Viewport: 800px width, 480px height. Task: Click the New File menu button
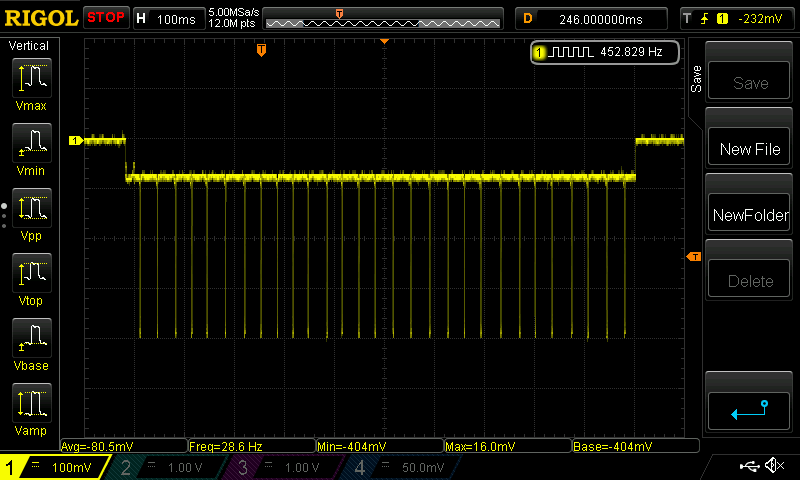point(750,149)
